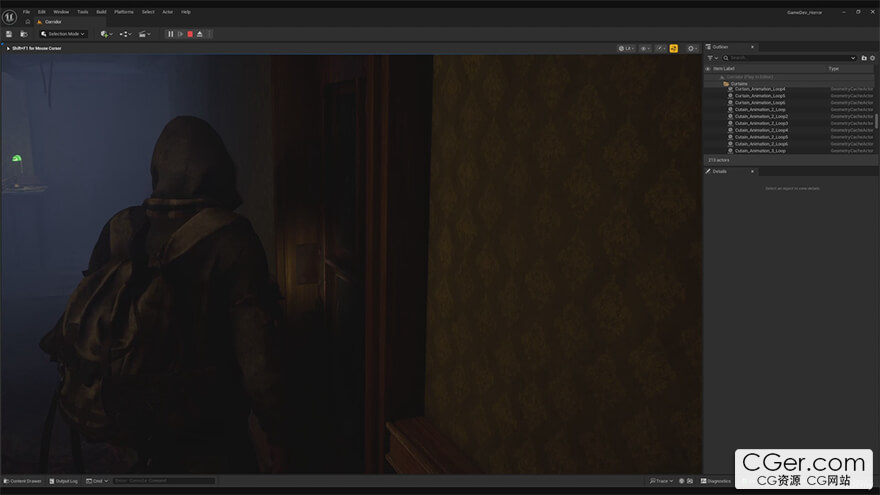Open the Window menu
Screen dimensions: 880x495
coord(61,12)
